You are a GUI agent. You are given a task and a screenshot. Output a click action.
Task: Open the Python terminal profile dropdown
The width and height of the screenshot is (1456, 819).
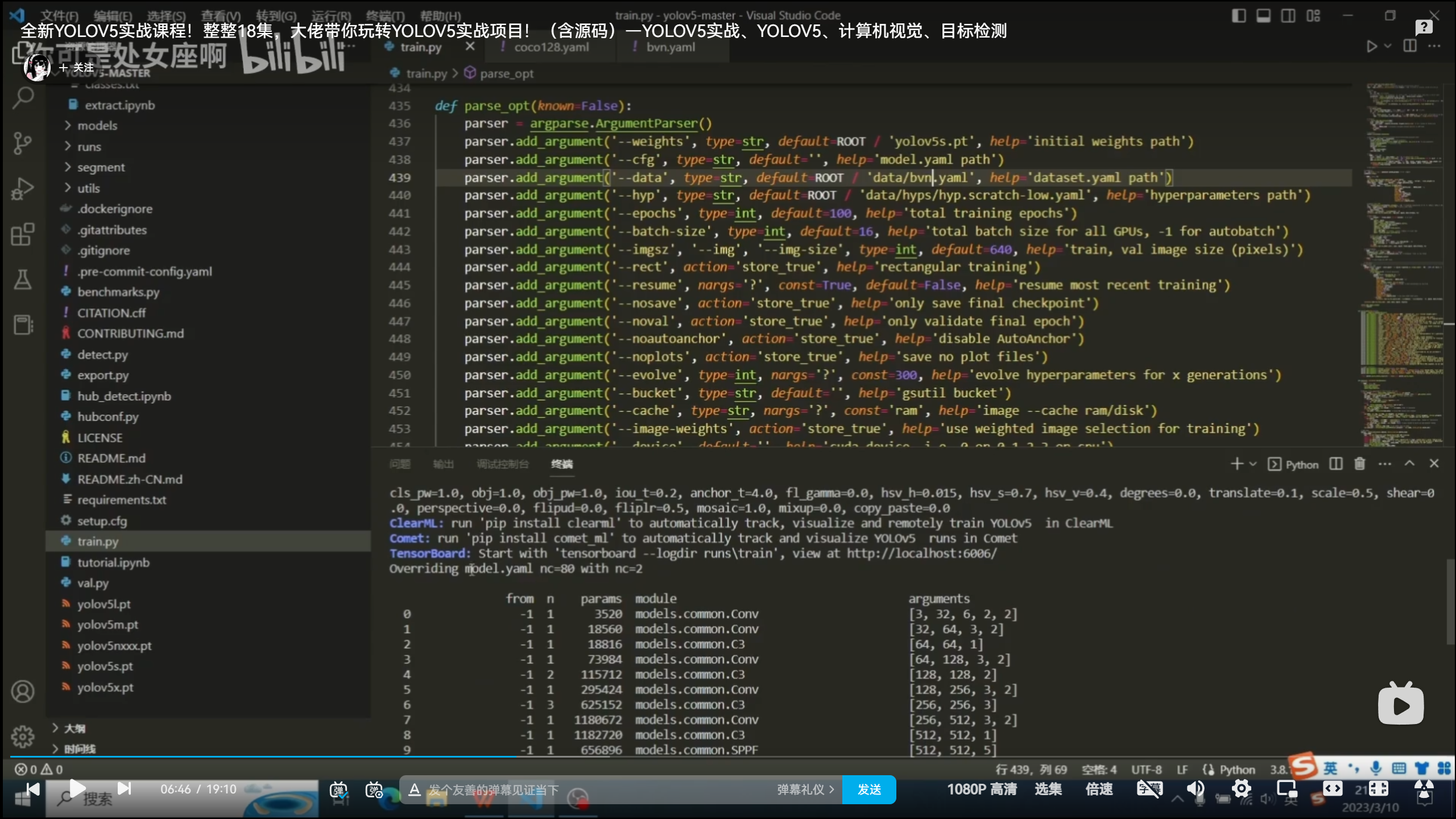tap(1253, 464)
